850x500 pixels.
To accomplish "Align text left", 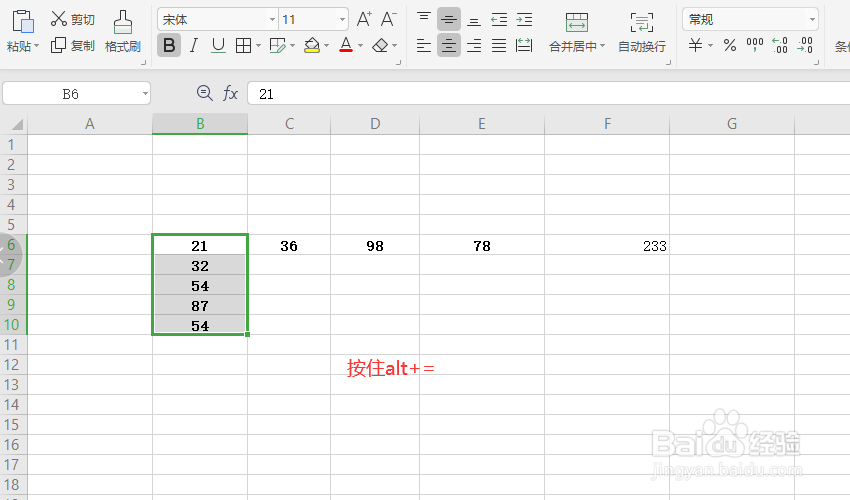I will [x=424, y=46].
